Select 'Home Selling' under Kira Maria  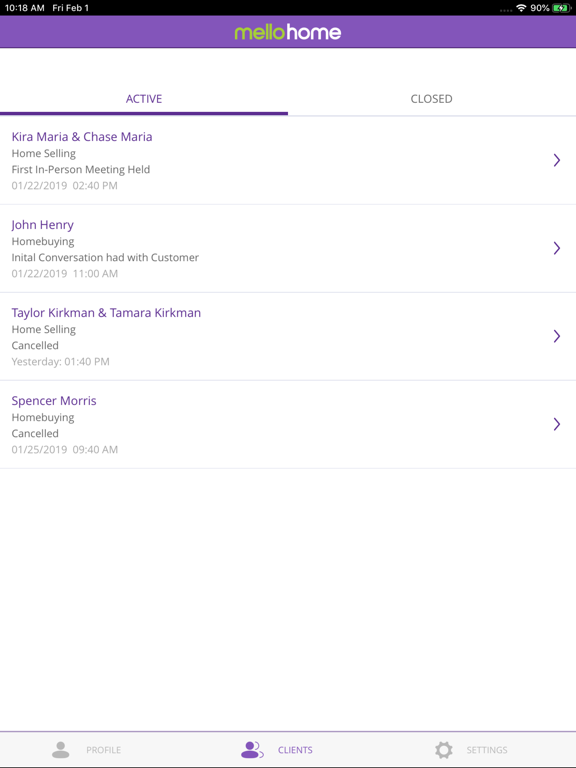click(44, 153)
